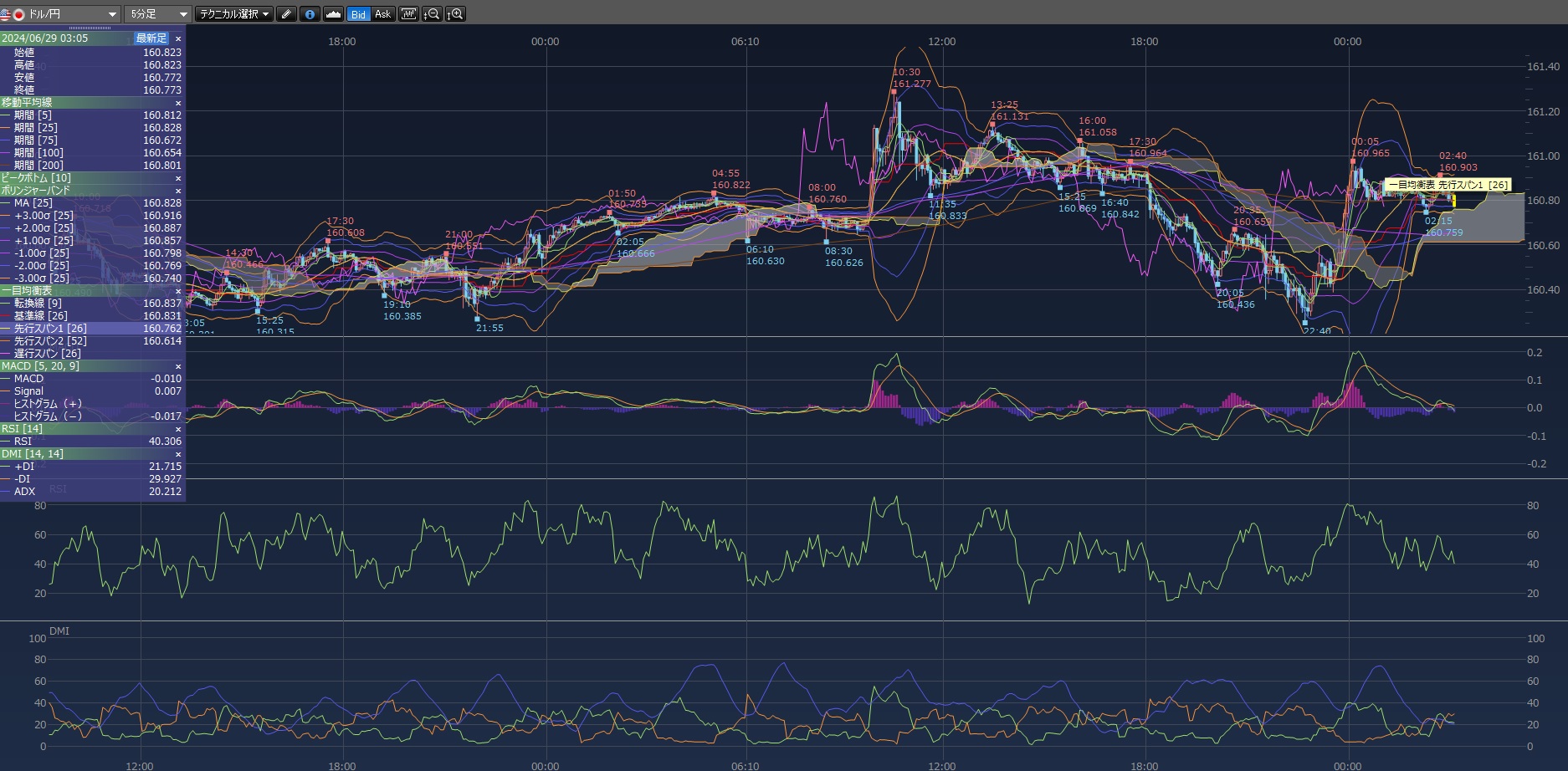Click the blue info icon in toolbar

click(310, 14)
